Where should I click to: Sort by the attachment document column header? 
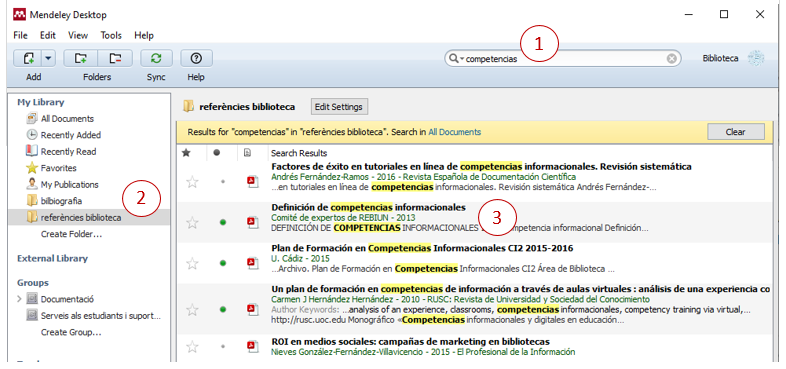(247, 153)
